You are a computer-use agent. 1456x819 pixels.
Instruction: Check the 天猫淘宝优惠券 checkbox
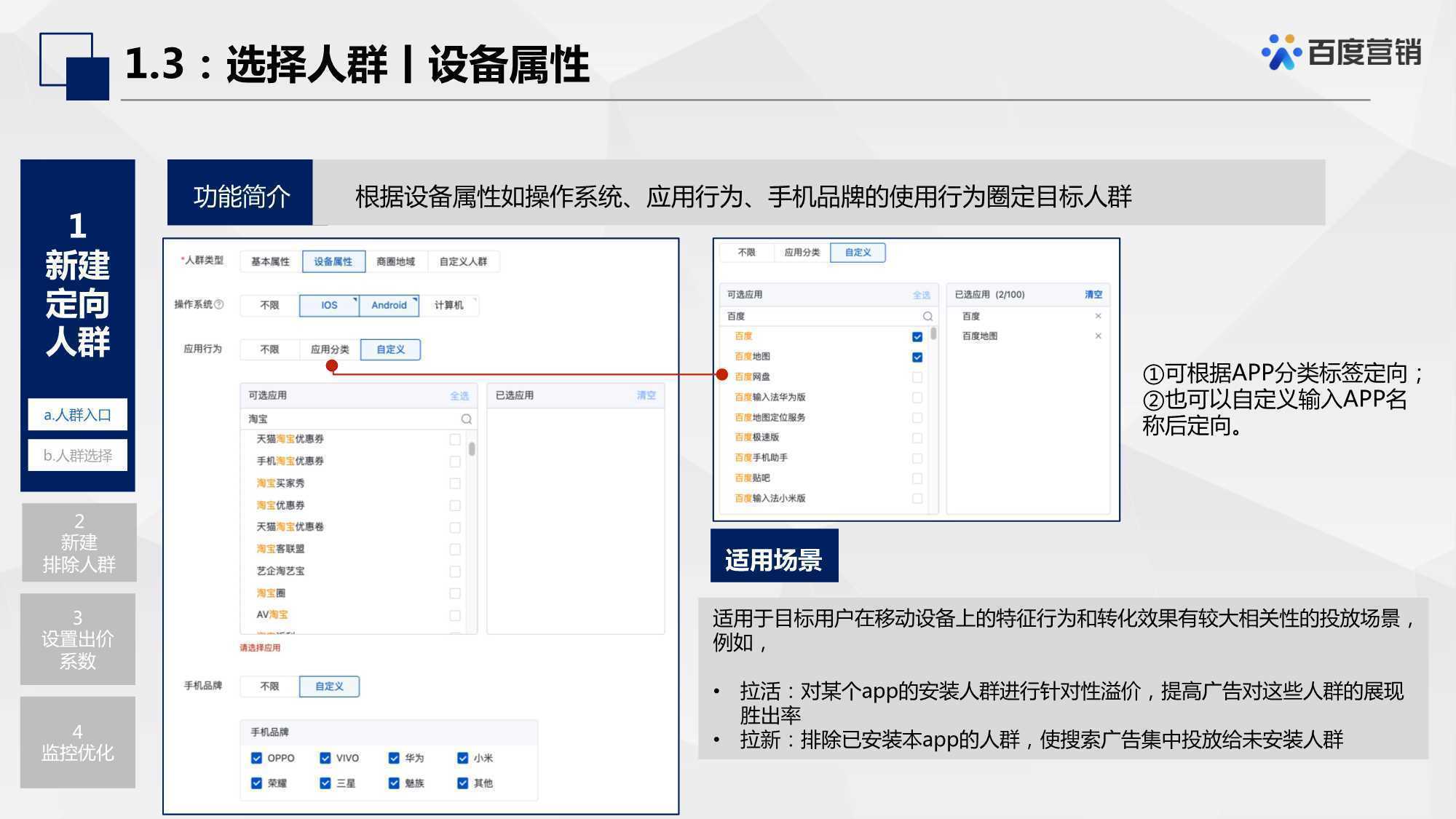(455, 439)
